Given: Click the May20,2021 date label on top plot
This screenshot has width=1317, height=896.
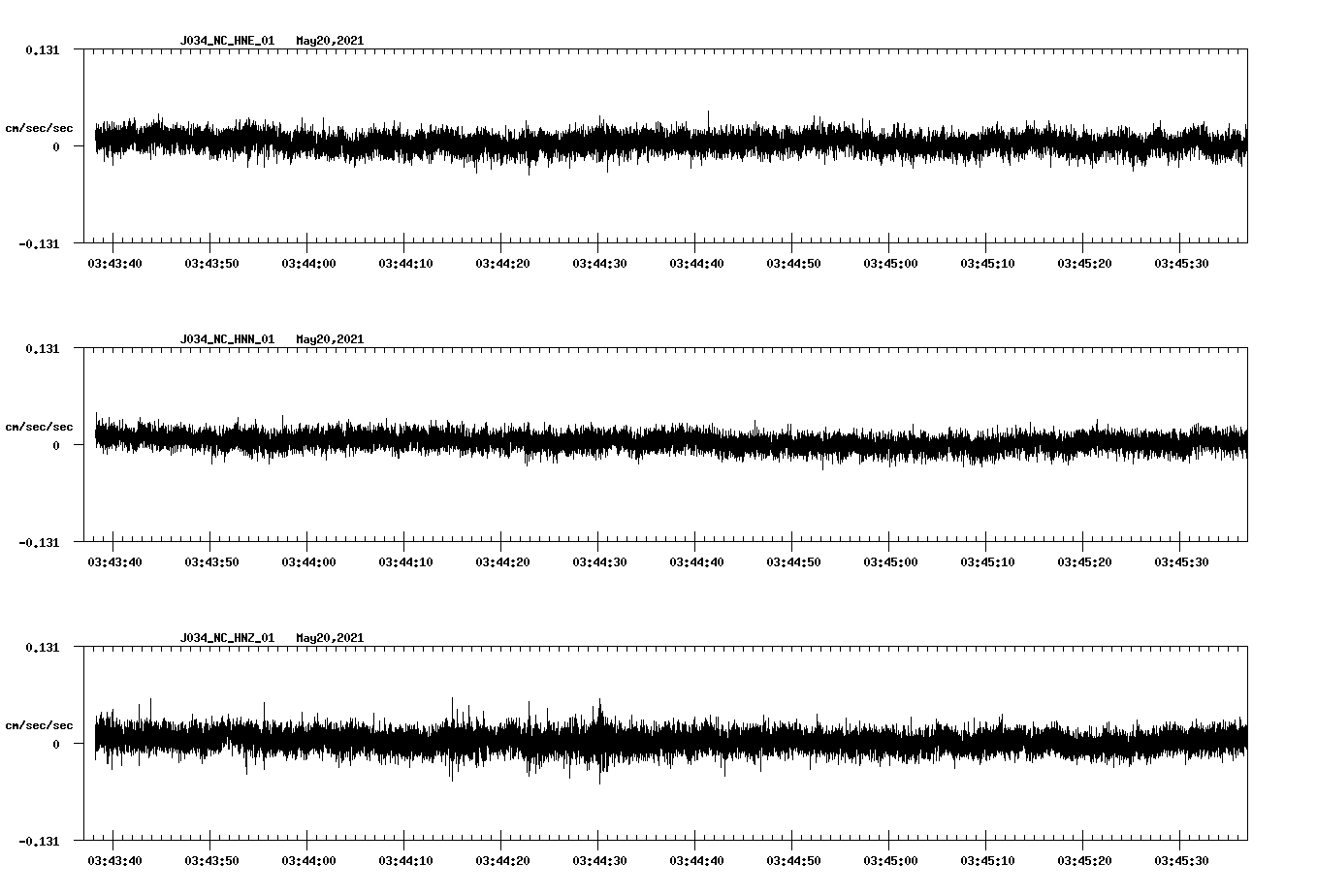Looking at the screenshot, I should (x=330, y=41).
